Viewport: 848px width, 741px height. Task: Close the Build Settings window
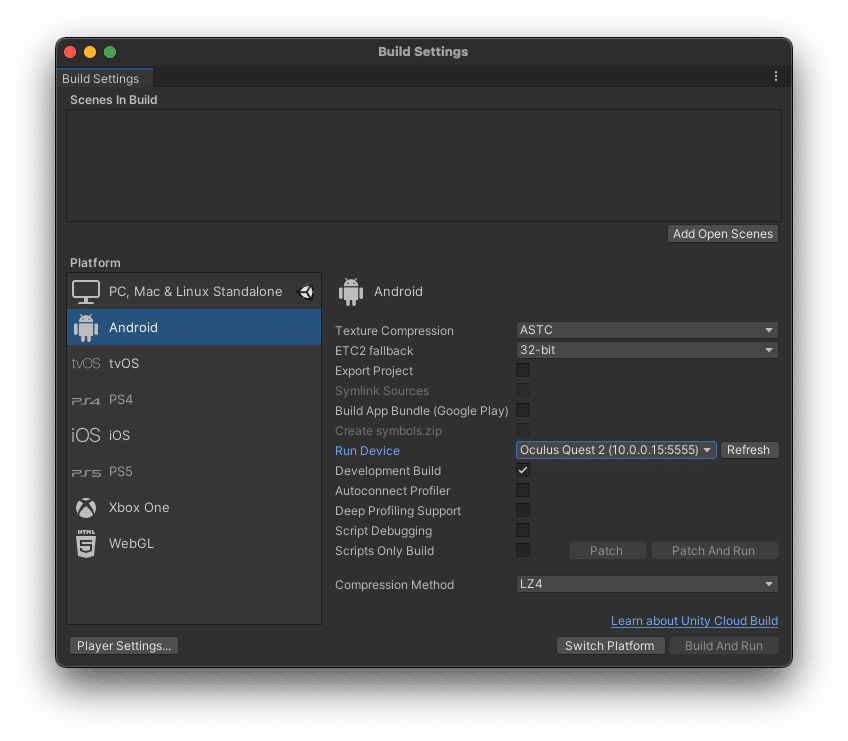click(70, 52)
